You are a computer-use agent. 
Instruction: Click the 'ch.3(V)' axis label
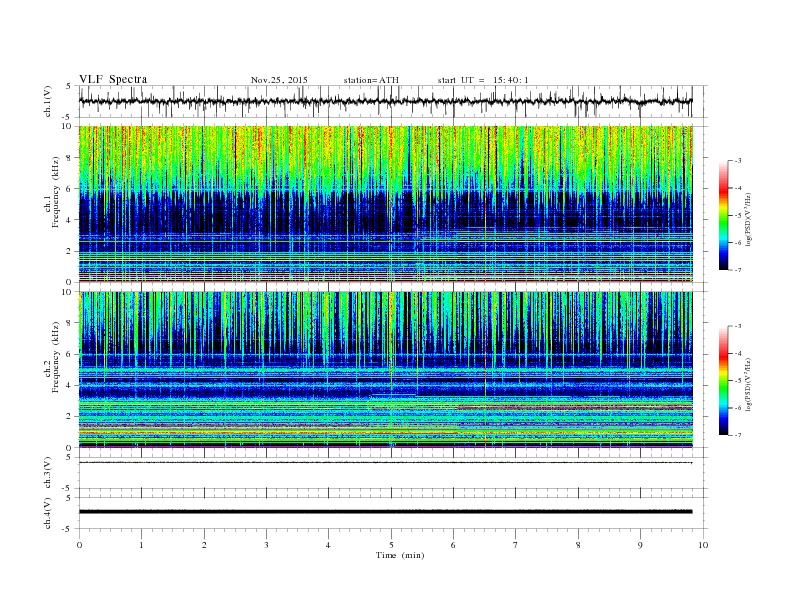(48, 473)
